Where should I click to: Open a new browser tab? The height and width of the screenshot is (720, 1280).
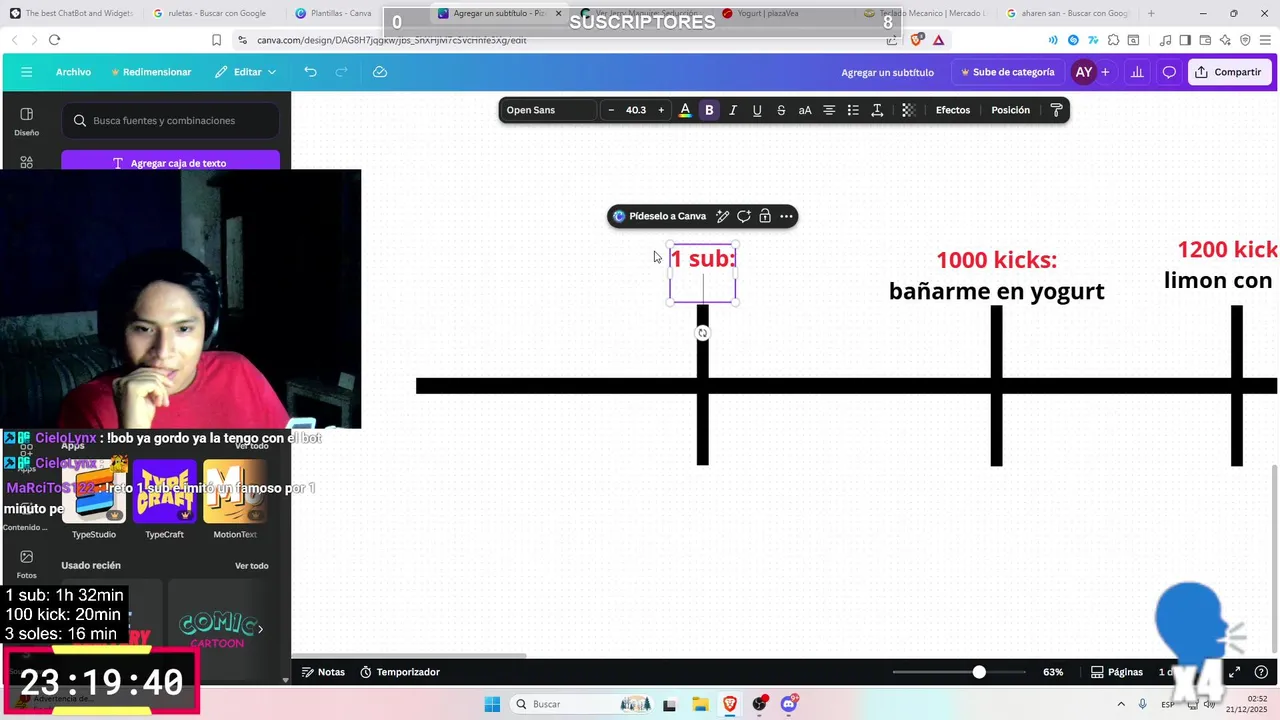(x=1151, y=14)
